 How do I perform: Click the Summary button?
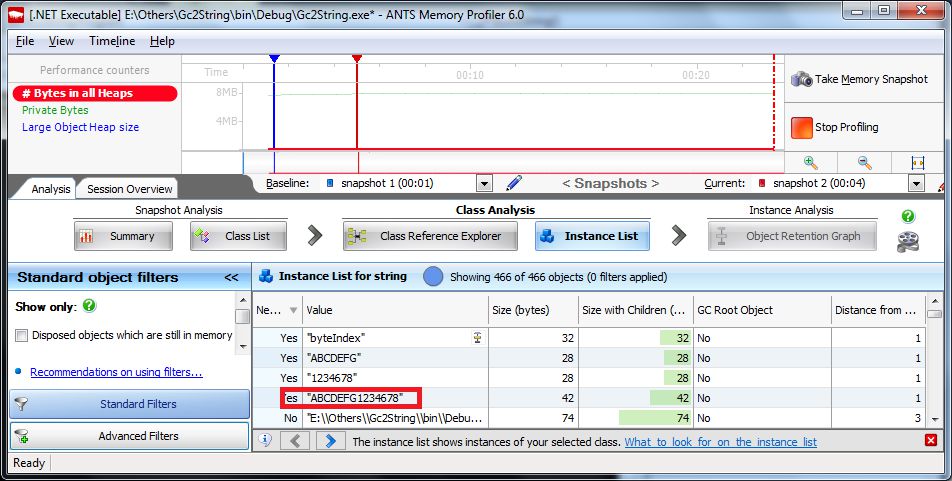pyautogui.click(x=123, y=236)
